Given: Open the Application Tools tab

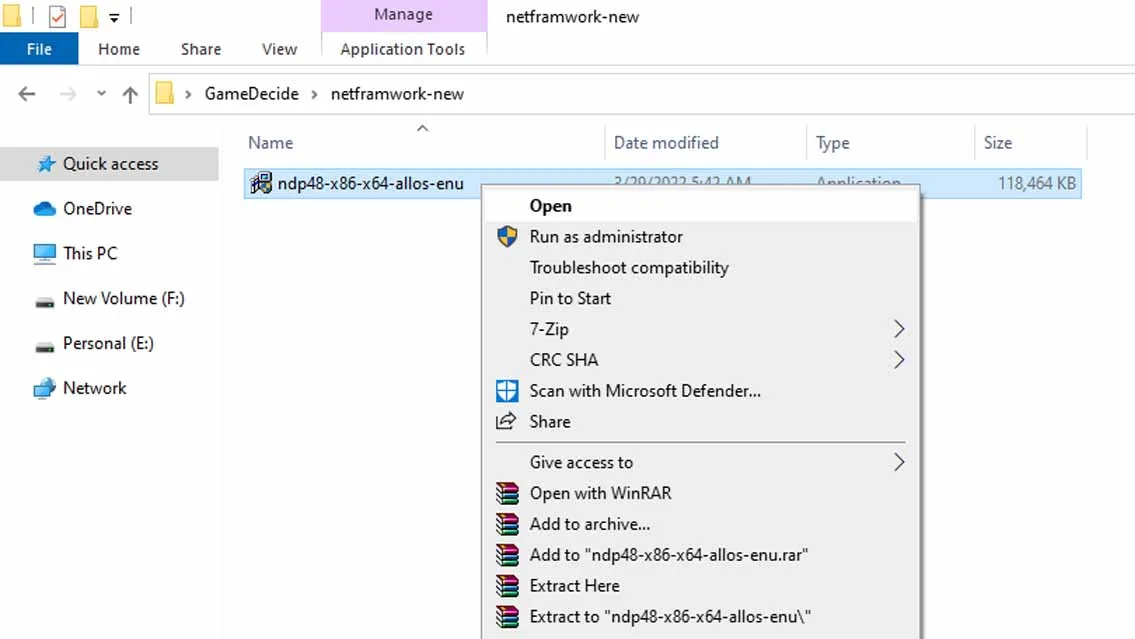Looking at the screenshot, I should pos(403,49).
